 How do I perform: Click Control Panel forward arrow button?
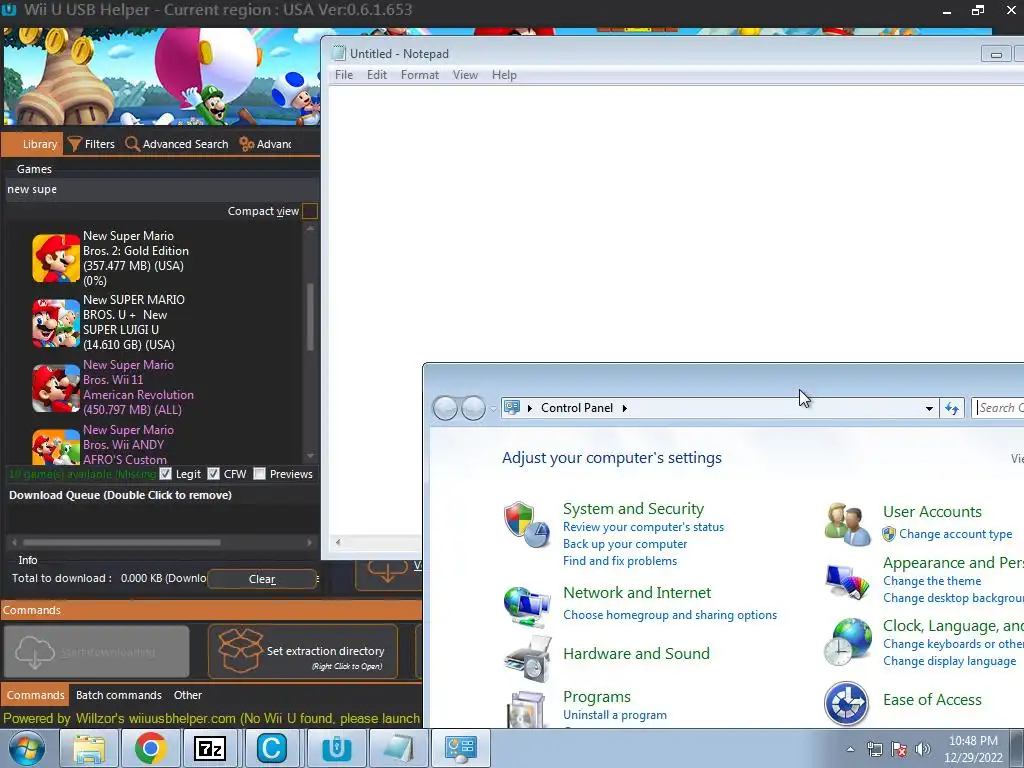tap(473, 408)
